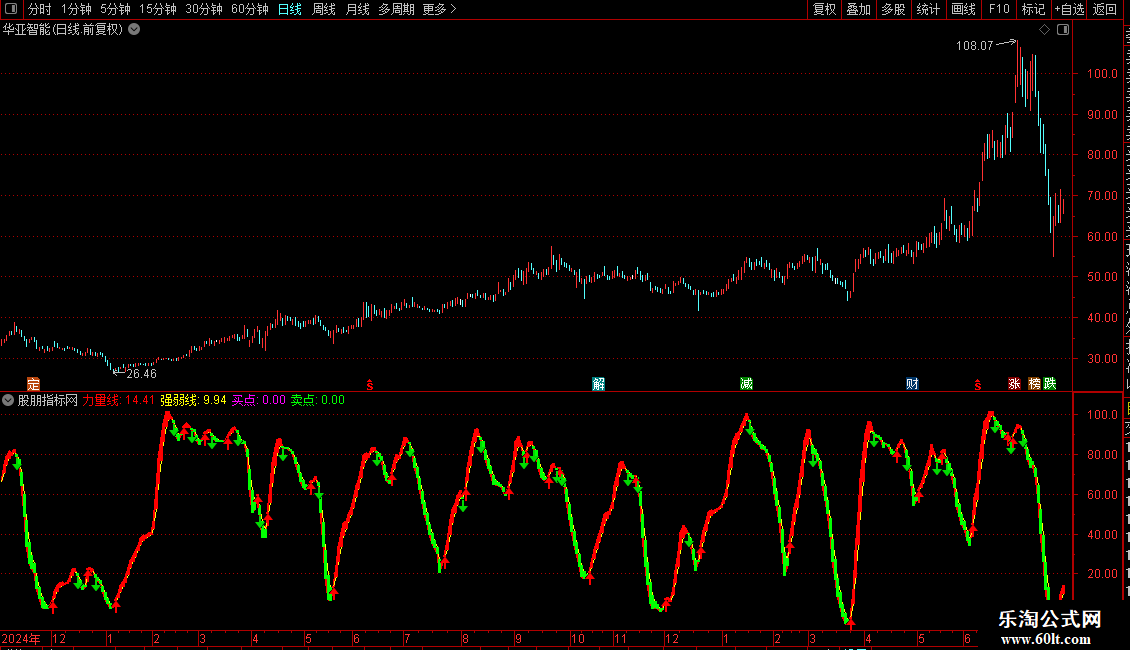The height and width of the screenshot is (650, 1130).
Task: Click the 26.46 low price label
Action: tap(141, 373)
